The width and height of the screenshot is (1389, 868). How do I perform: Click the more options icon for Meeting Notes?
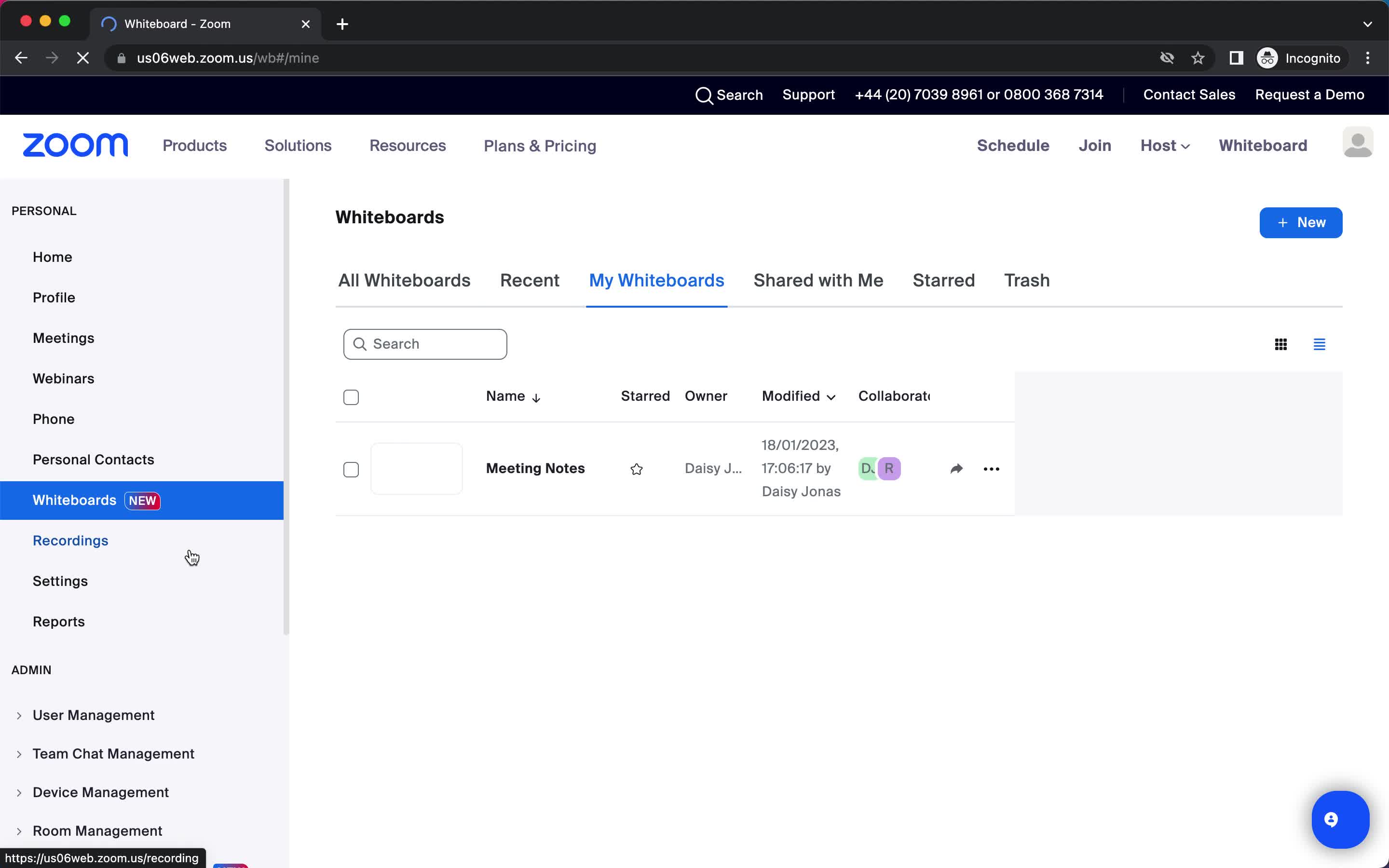pos(991,468)
